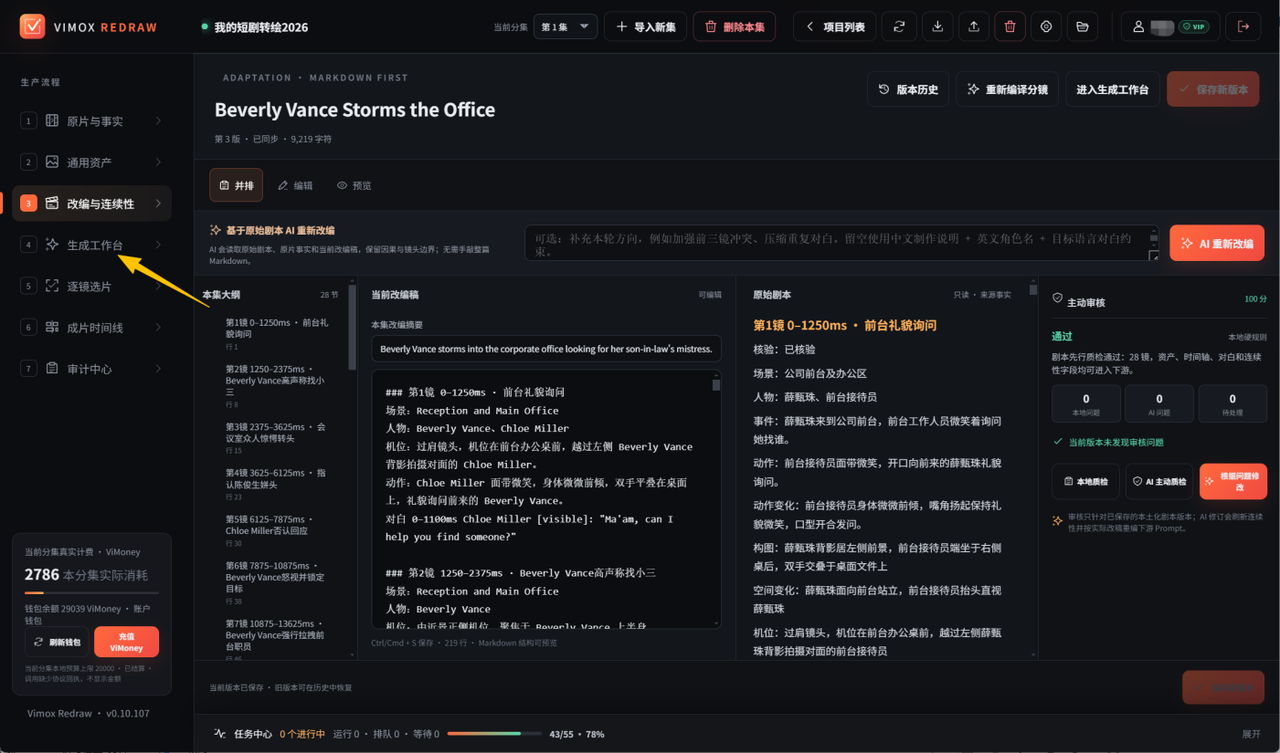The image size is (1280, 753).
Task: Click 根据问题修改 button
Action: tap(1233, 482)
